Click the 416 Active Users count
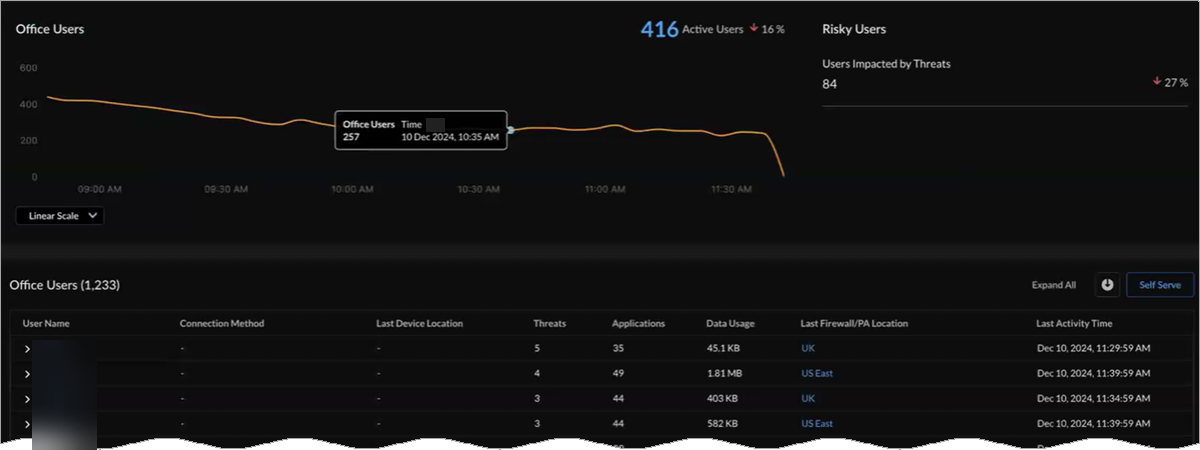The height and width of the screenshot is (450, 1200). [x=660, y=29]
